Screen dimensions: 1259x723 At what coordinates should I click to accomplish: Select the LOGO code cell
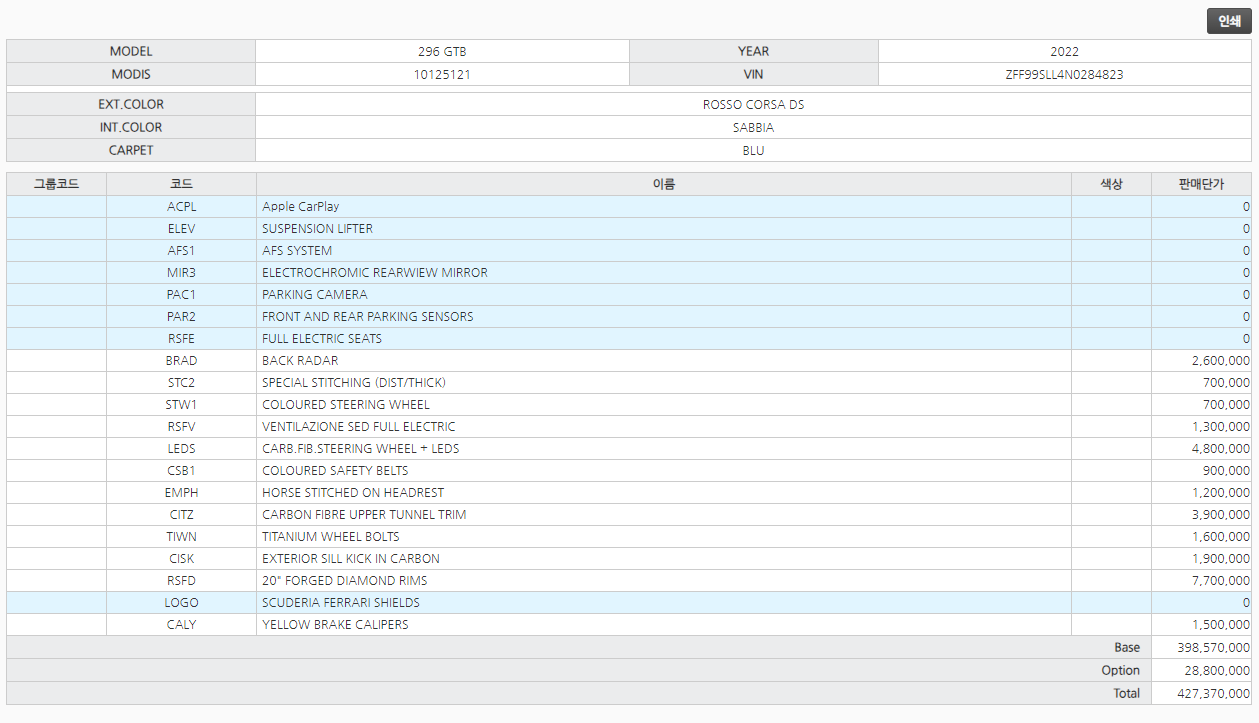(x=181, y=602)
